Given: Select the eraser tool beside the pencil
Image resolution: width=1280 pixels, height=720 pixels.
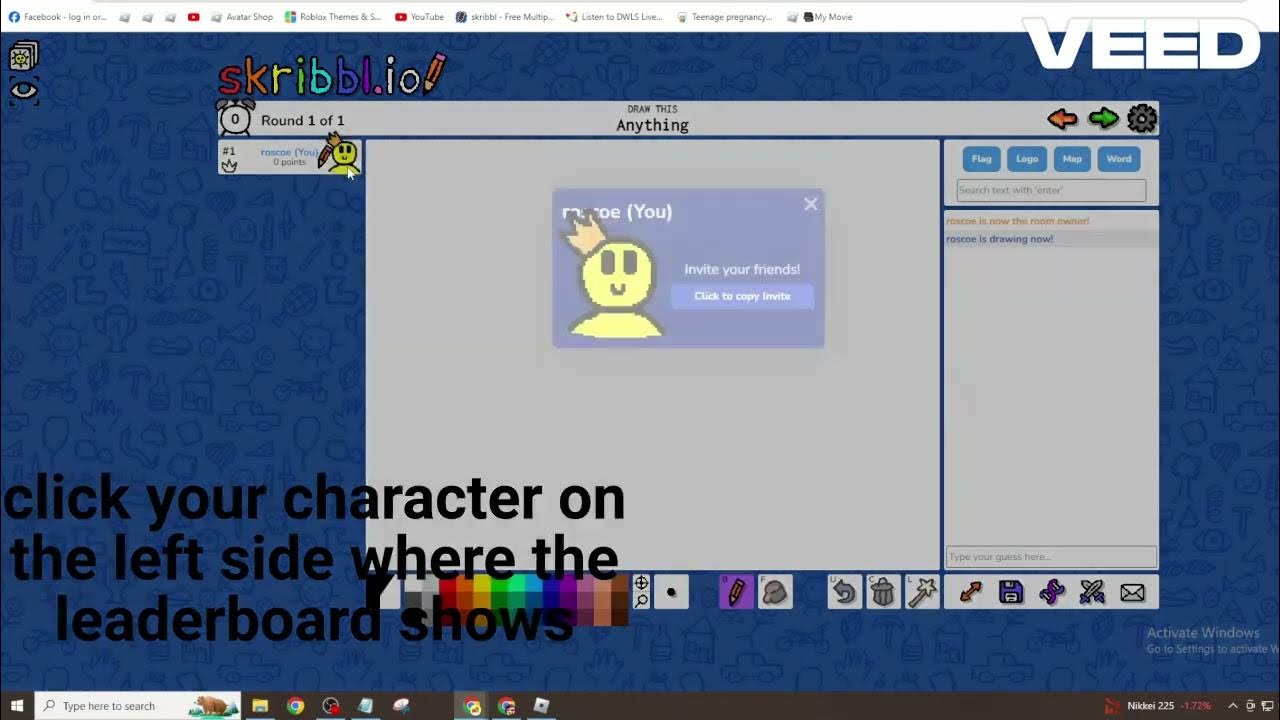Looking at the screenshot, I should 775,592.
